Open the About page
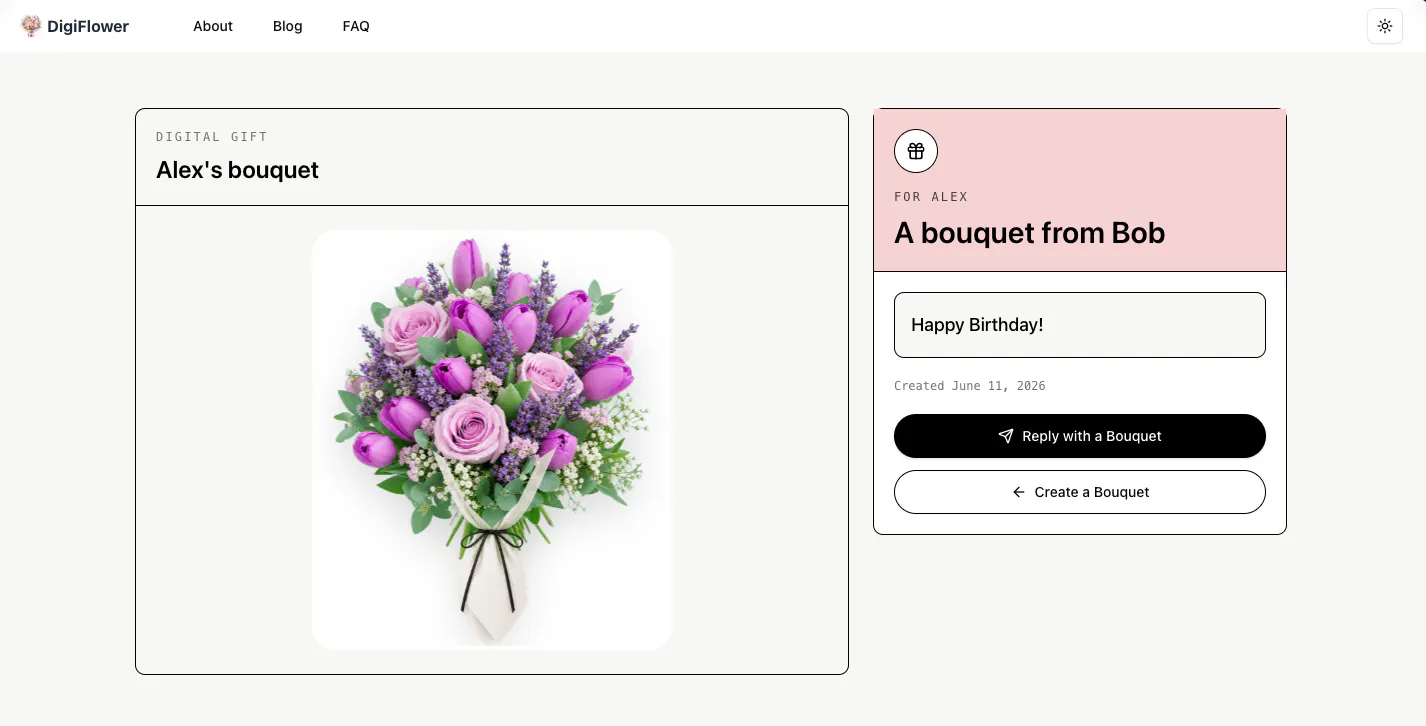The image size is (1426, 726). (213, 26)
